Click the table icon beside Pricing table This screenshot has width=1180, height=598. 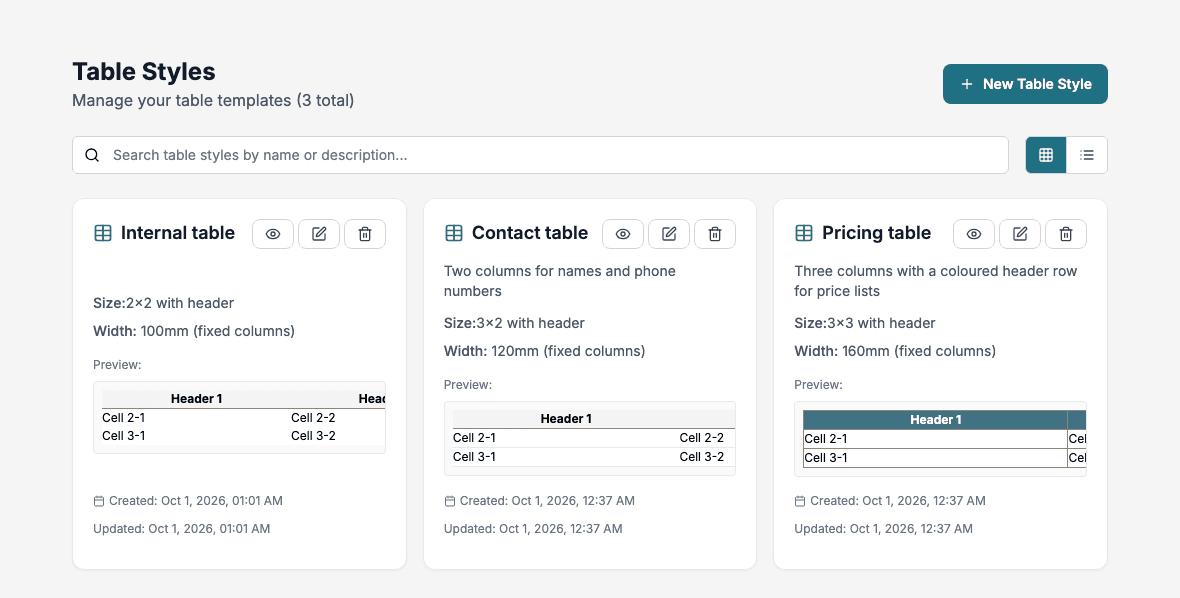click(x=804, y=233)
